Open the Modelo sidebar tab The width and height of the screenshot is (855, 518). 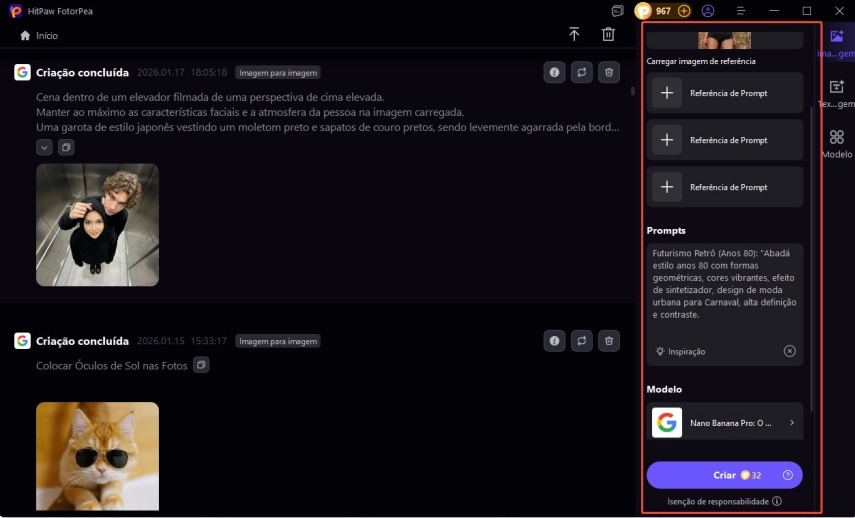(837, 143)
